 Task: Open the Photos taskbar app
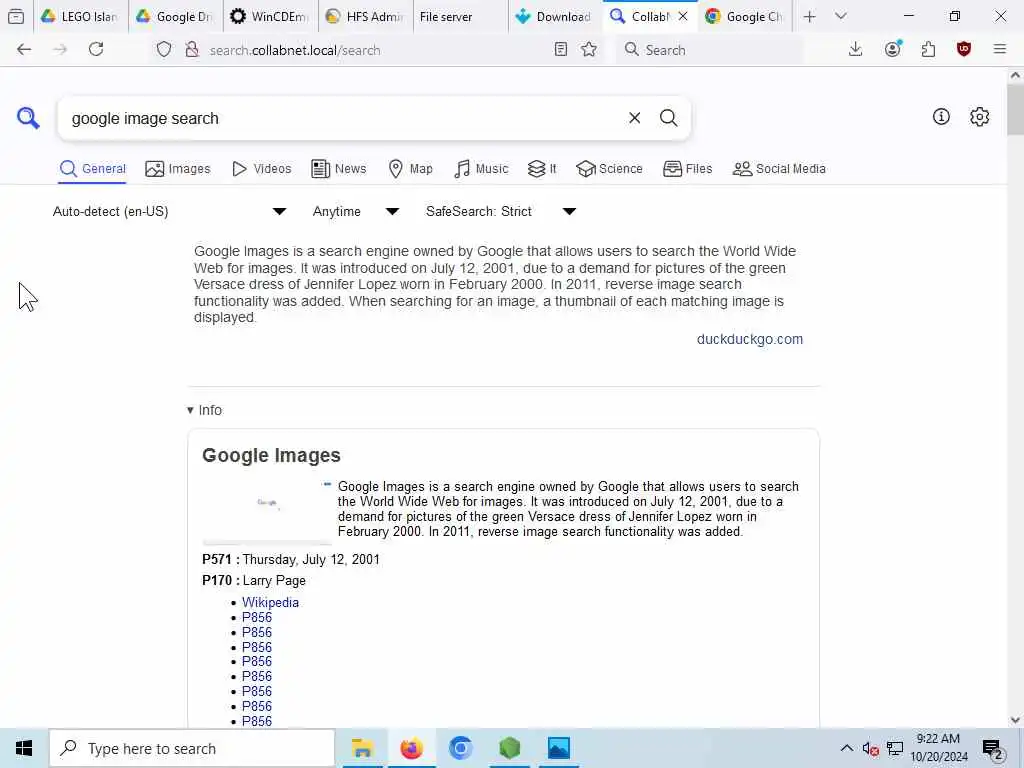(558, 748)
